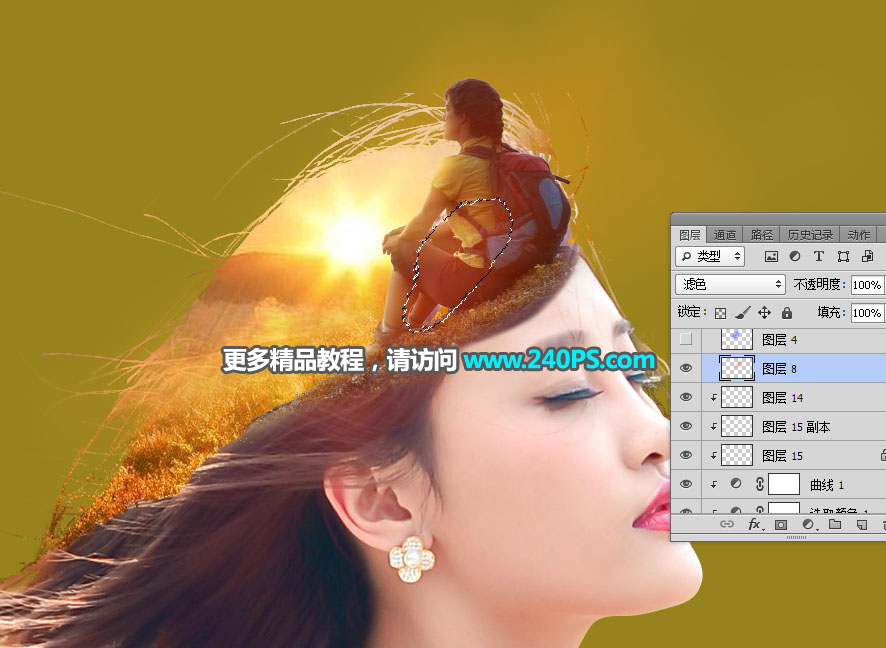
Task: Add a layer mask
Action: [781, 524]
